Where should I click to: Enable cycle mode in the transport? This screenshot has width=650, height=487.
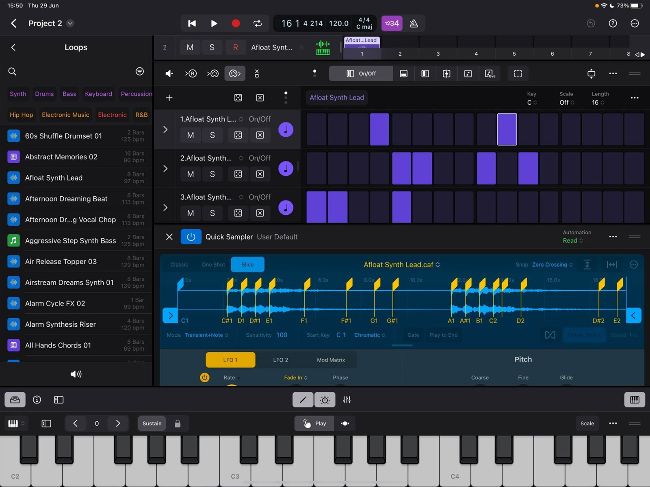[x=258, y=23]
